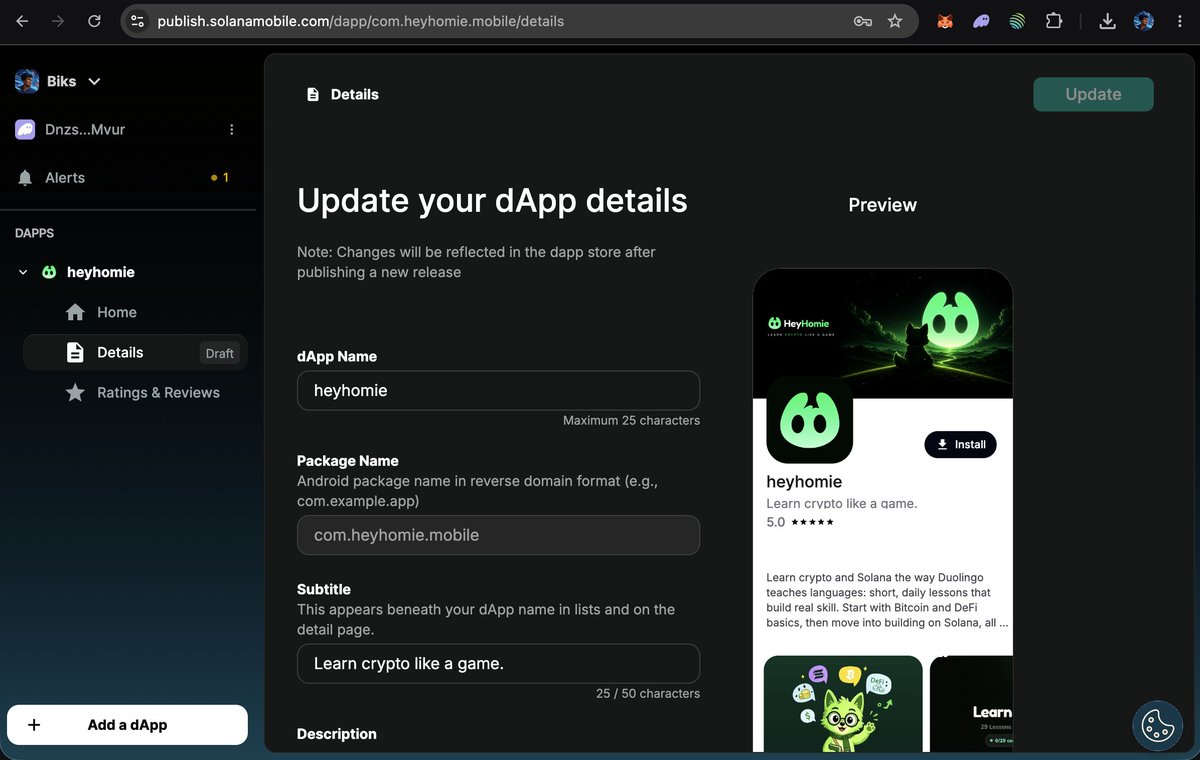Click the Details document icon in sidebar
Screen dimensions: 1200x760
[x=75, y=352]
